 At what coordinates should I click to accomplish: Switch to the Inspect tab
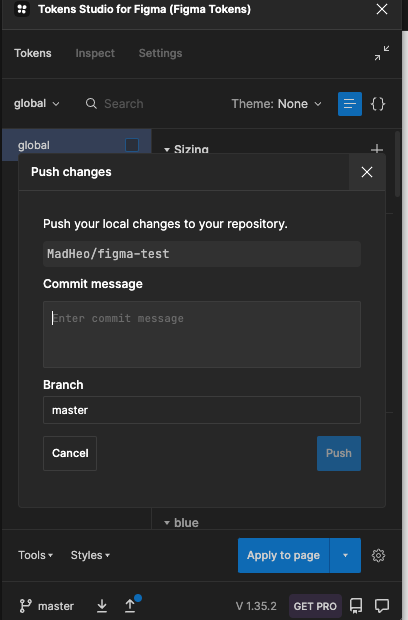[95, 53]
